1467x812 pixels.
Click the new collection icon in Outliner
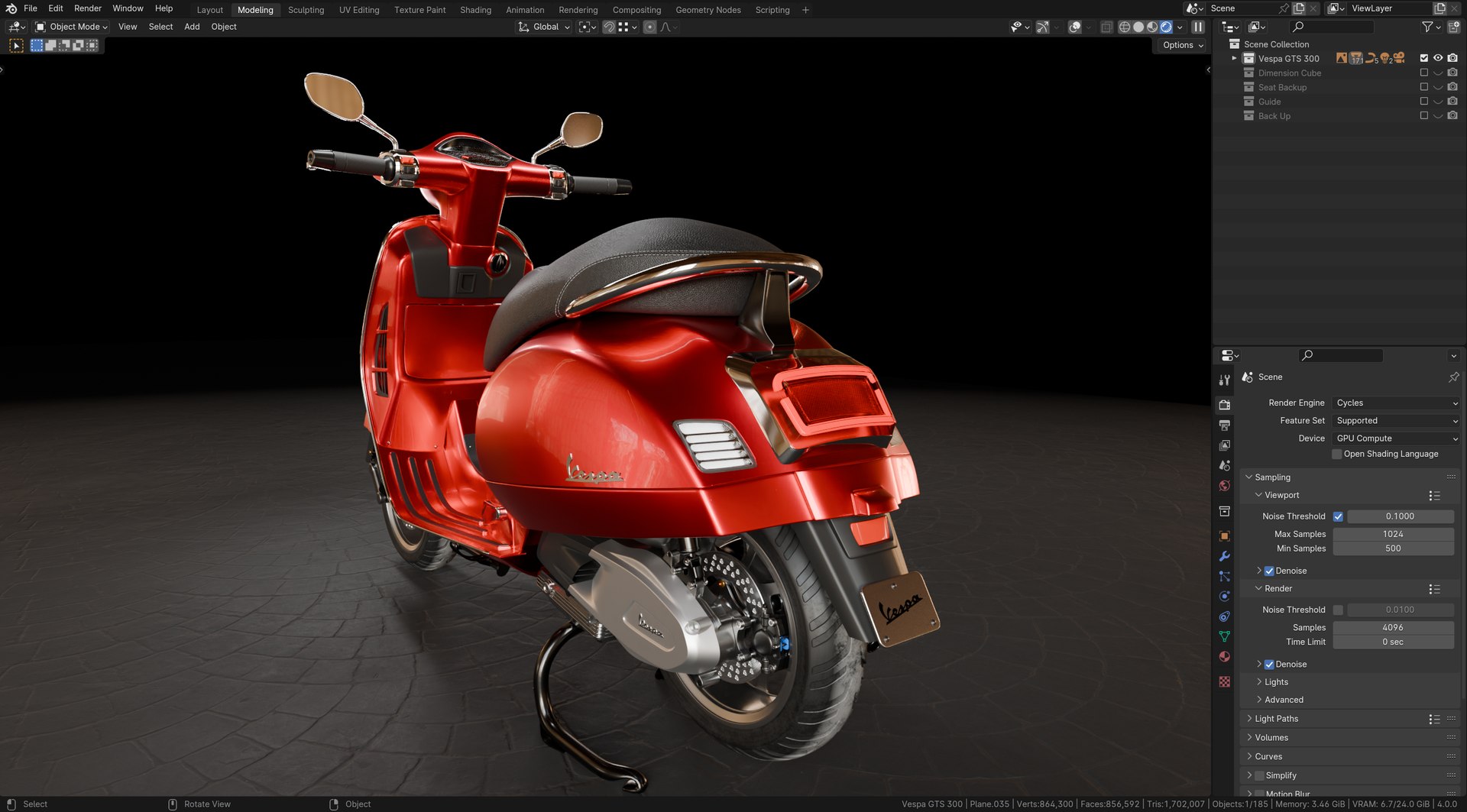[x=1453, y=27]
